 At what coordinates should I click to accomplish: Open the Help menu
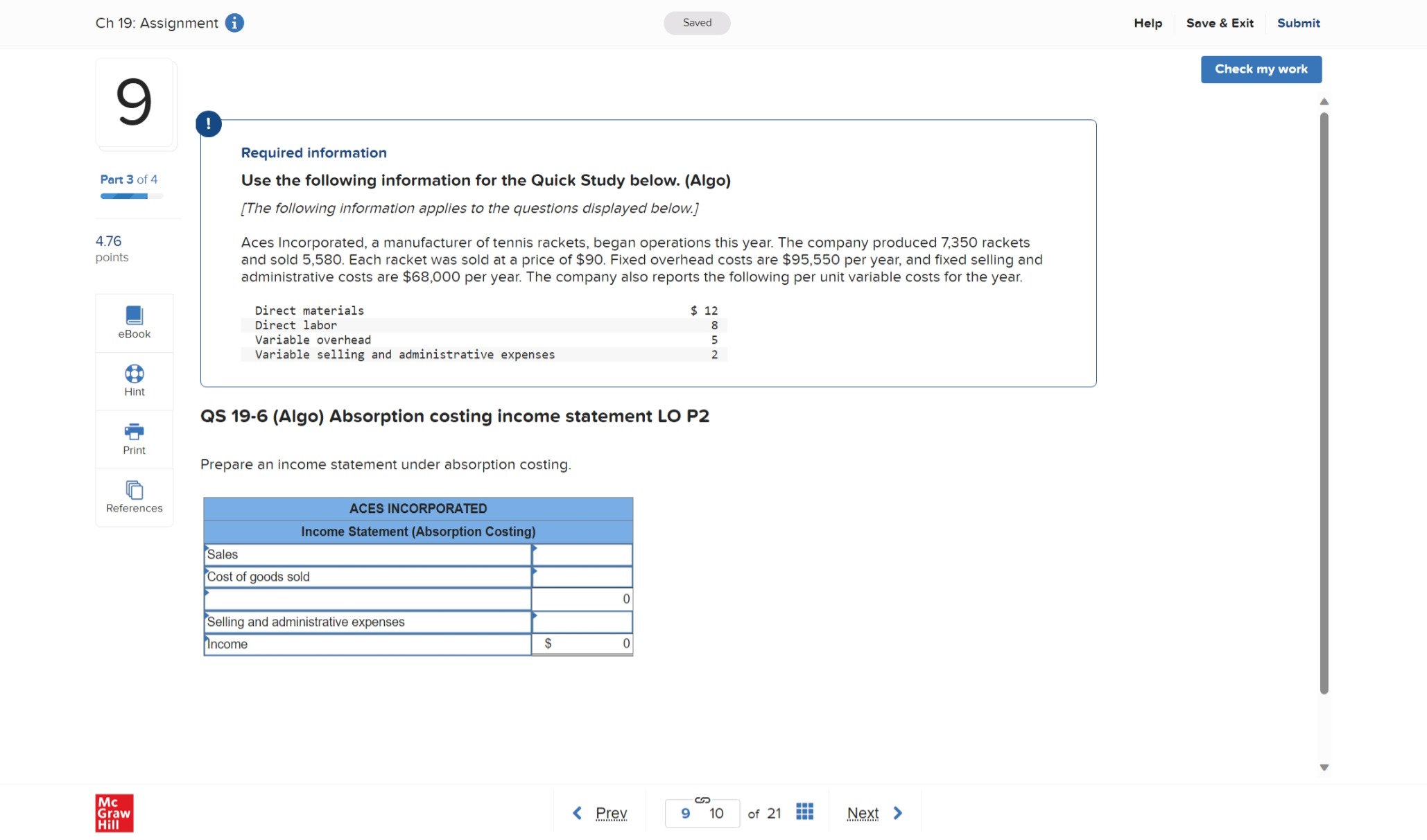coord(1148,23)
